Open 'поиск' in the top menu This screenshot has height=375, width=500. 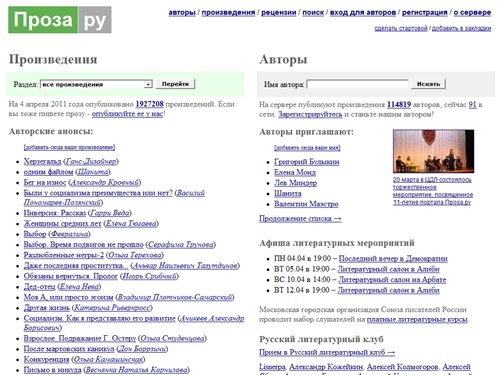click(x=313, y=13)
